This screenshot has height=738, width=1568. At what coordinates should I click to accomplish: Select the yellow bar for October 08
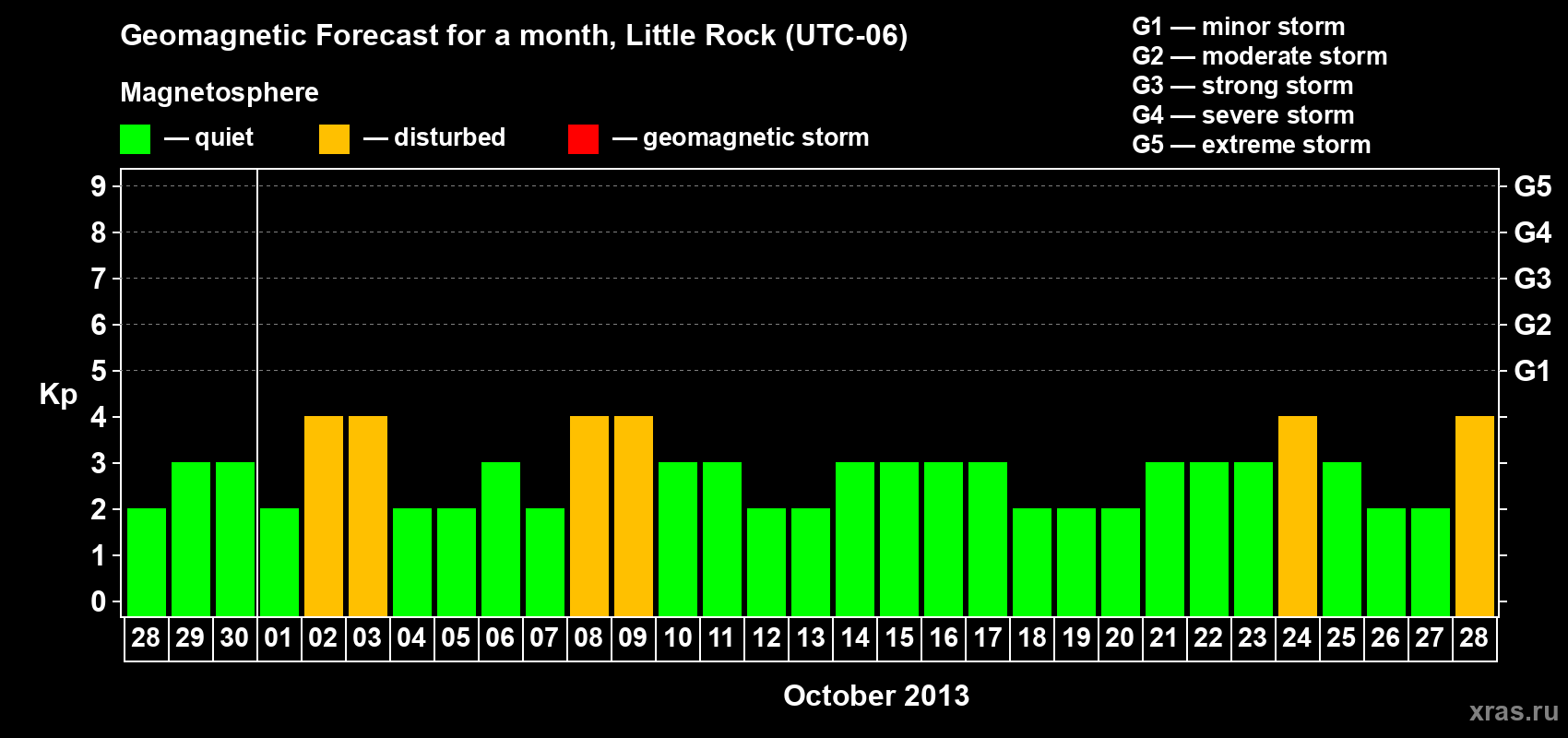tap(589, 517)
